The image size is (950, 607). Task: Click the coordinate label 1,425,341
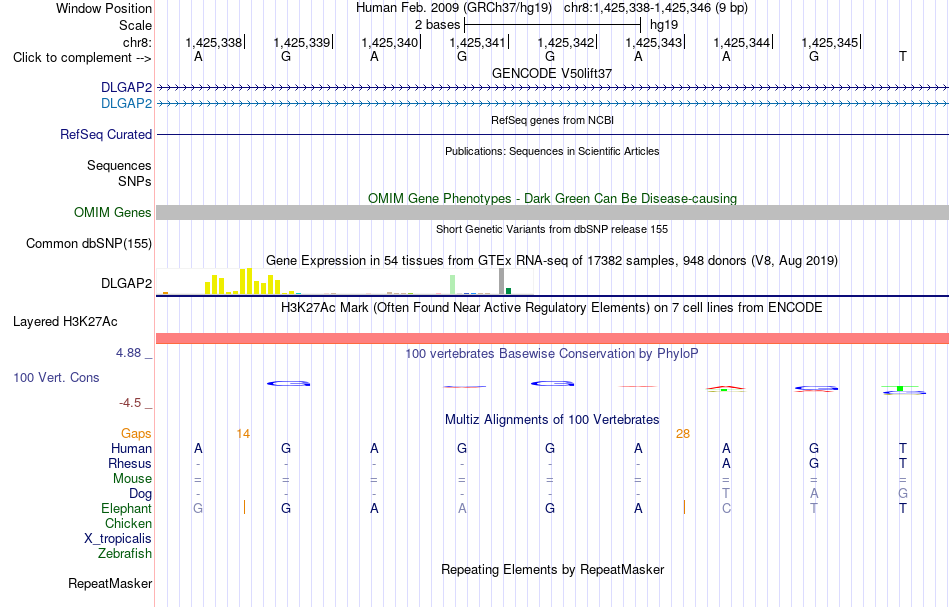click(477, 42)
